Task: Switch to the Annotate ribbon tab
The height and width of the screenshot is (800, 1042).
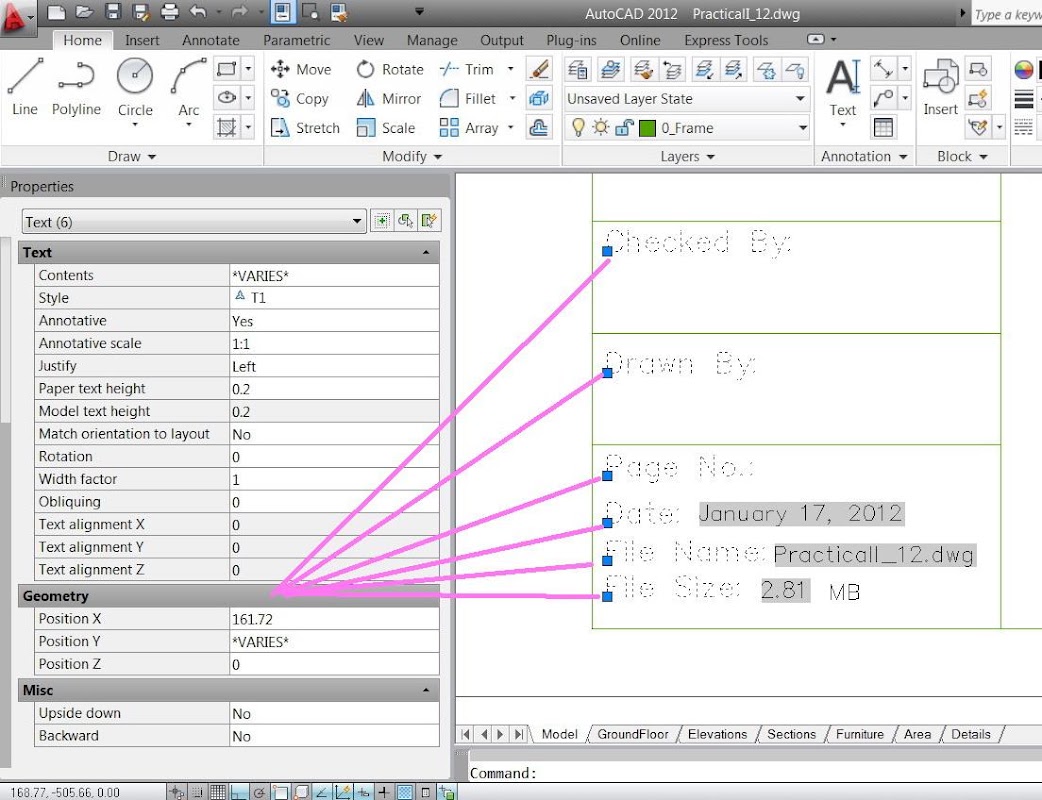Action: (x=211, y=41)
